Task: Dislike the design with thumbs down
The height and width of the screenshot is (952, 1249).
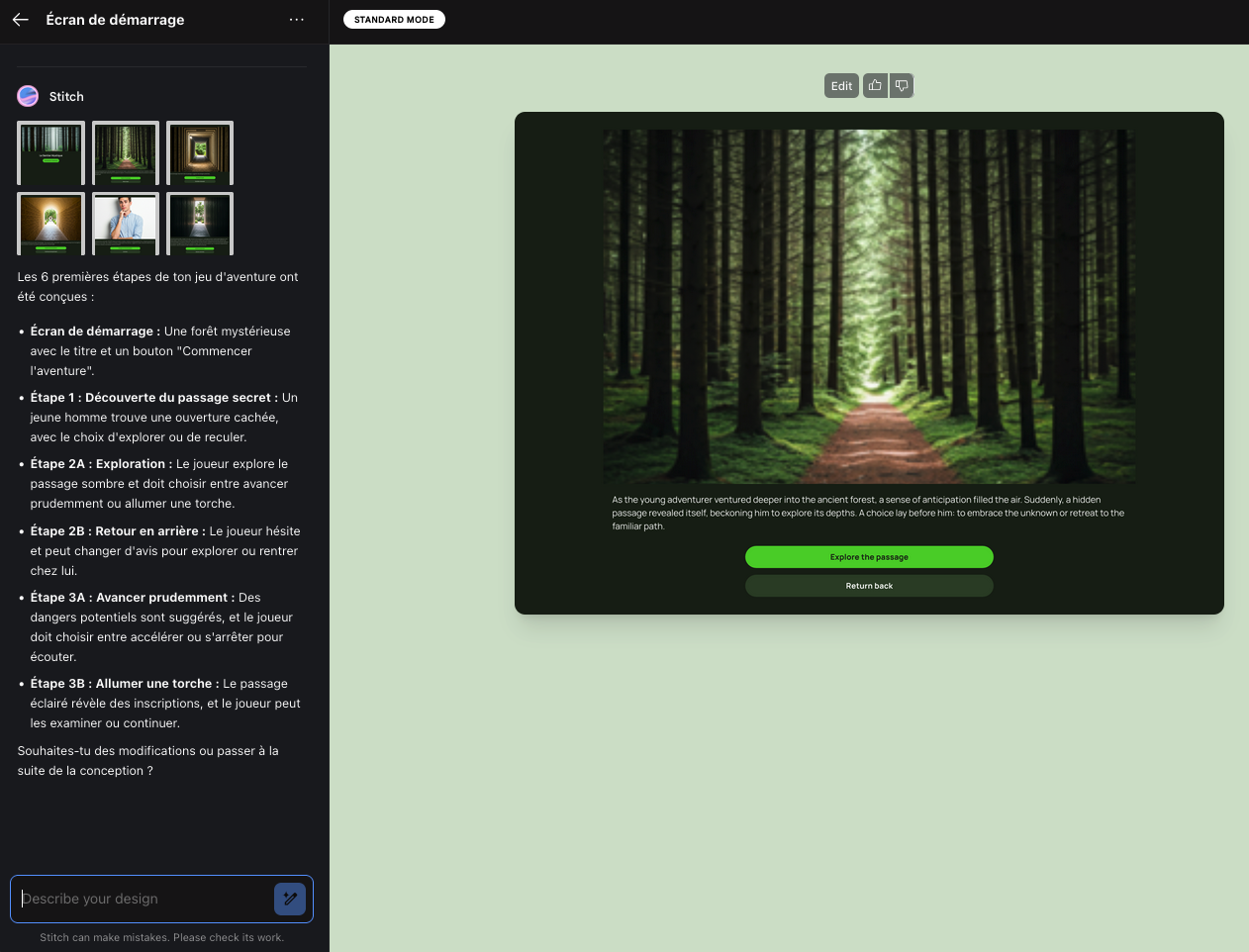Action: 902,86
